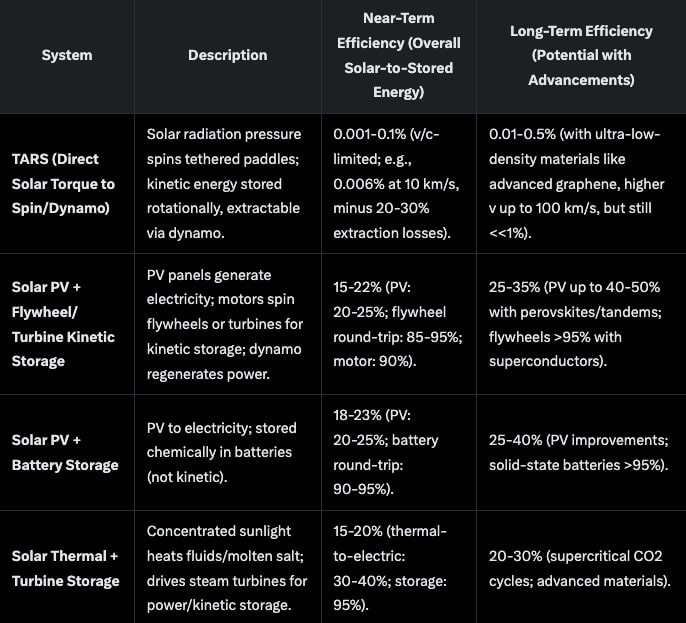
Task: Select the 20-30% supercritical CO2 cell
Action: point(577,567)
